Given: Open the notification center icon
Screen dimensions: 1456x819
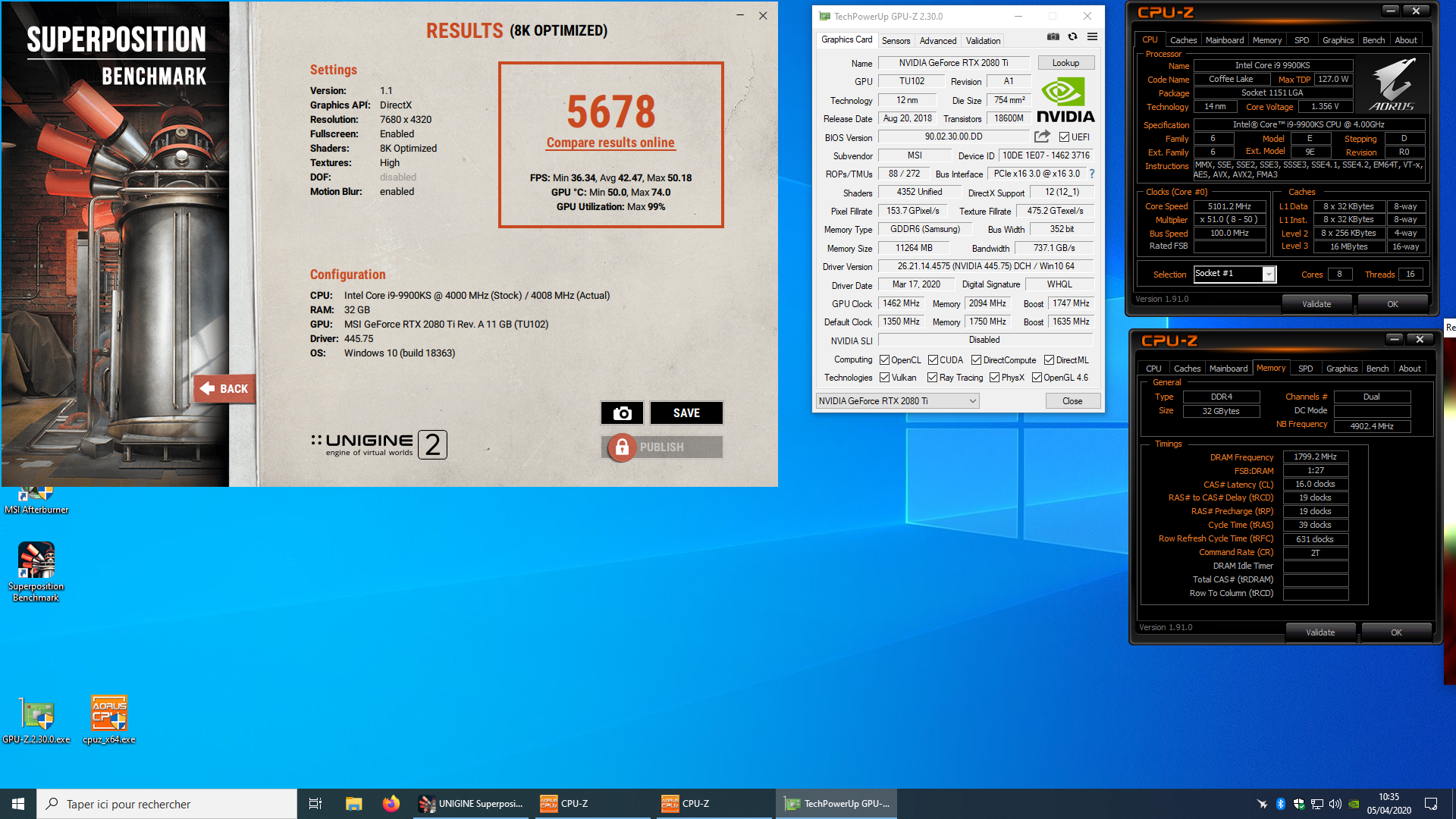Looking at the screenshot, I should click(1431, 804).
